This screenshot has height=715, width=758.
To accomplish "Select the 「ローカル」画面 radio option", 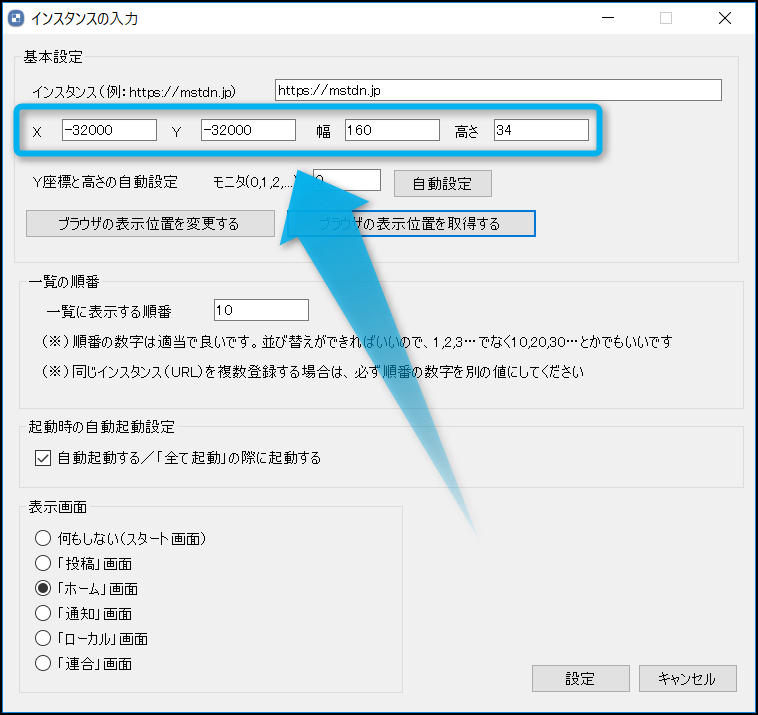I will coord(43,638).
